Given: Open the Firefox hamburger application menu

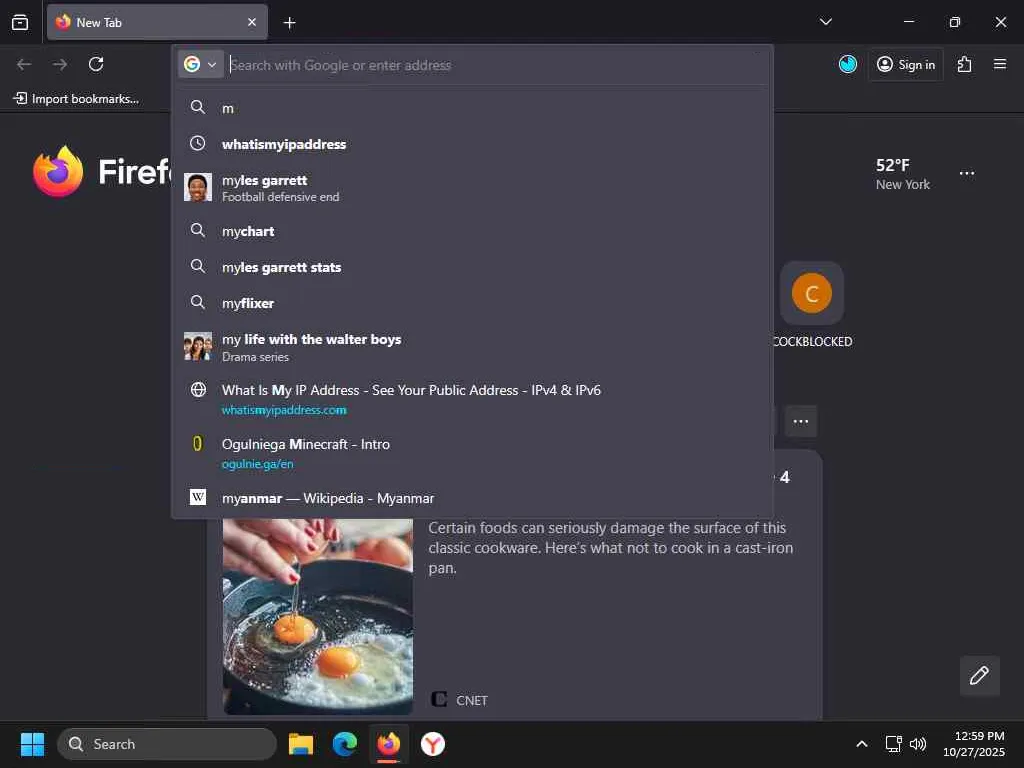Looking at the screenshot, I should (999, 64).
